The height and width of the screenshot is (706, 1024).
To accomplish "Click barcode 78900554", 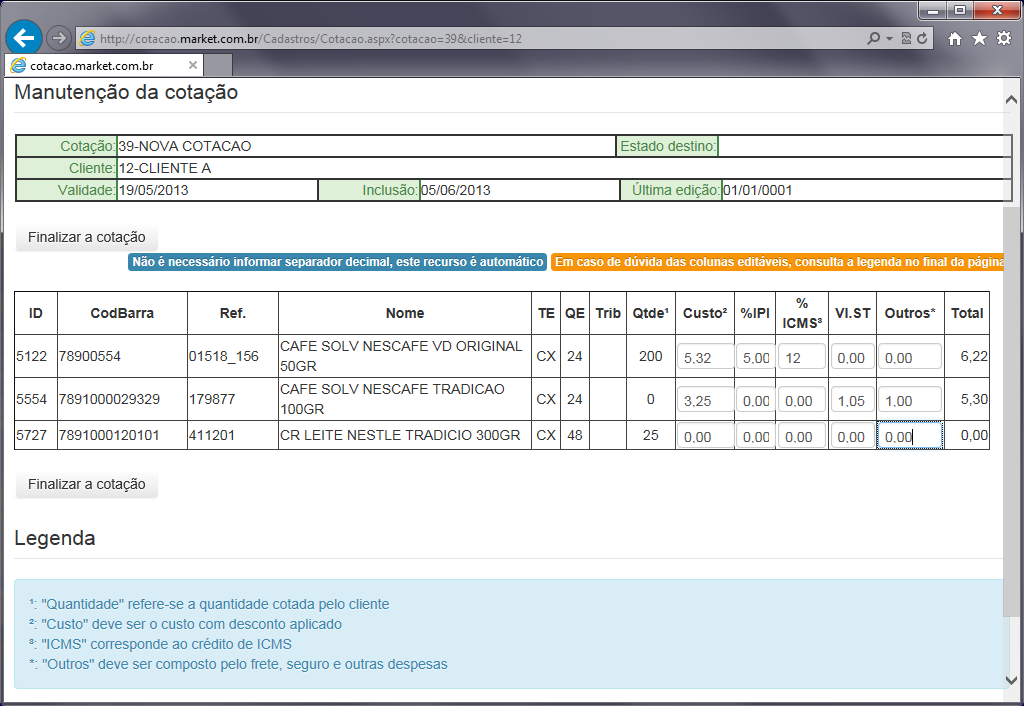I will click(x=89, y=356).
